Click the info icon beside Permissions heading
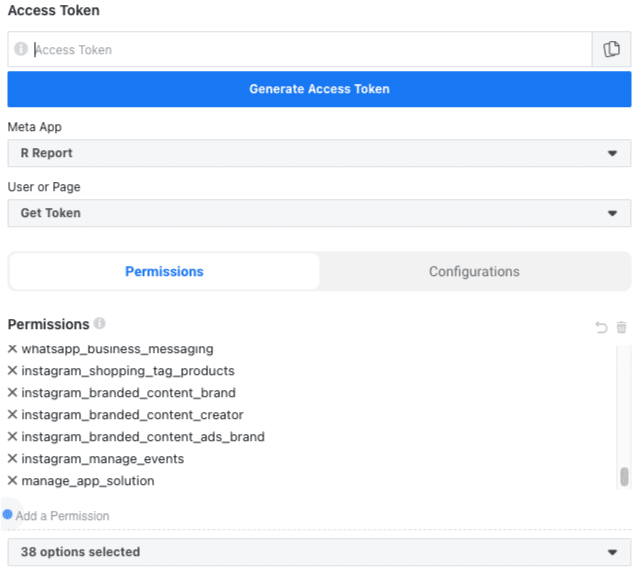This screenshot has height=581, width=643. pos(99,324)
